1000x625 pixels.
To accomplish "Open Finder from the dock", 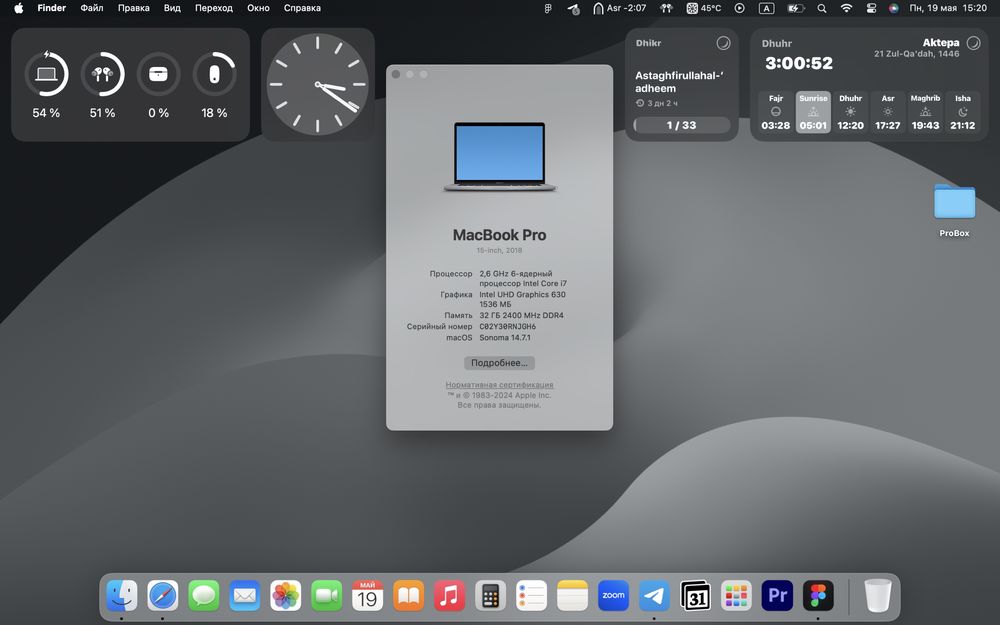I will pos(122,596).
